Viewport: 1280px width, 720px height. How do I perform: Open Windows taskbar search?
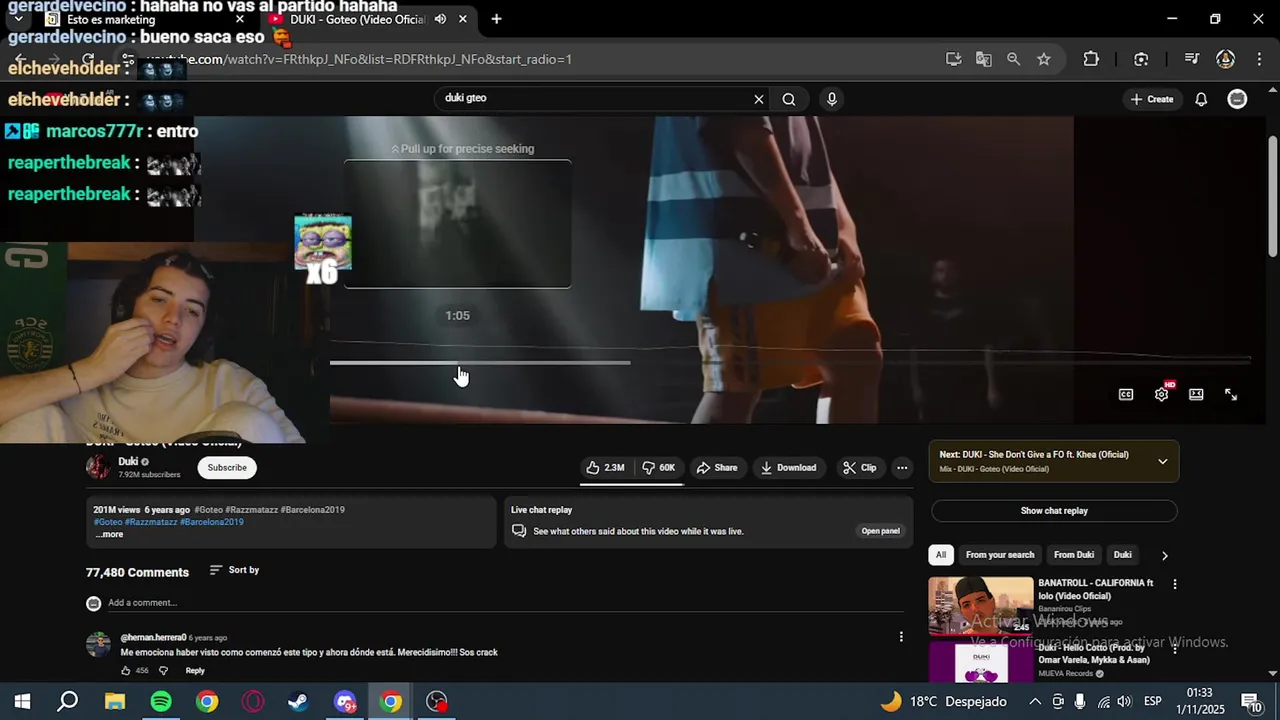68,702
